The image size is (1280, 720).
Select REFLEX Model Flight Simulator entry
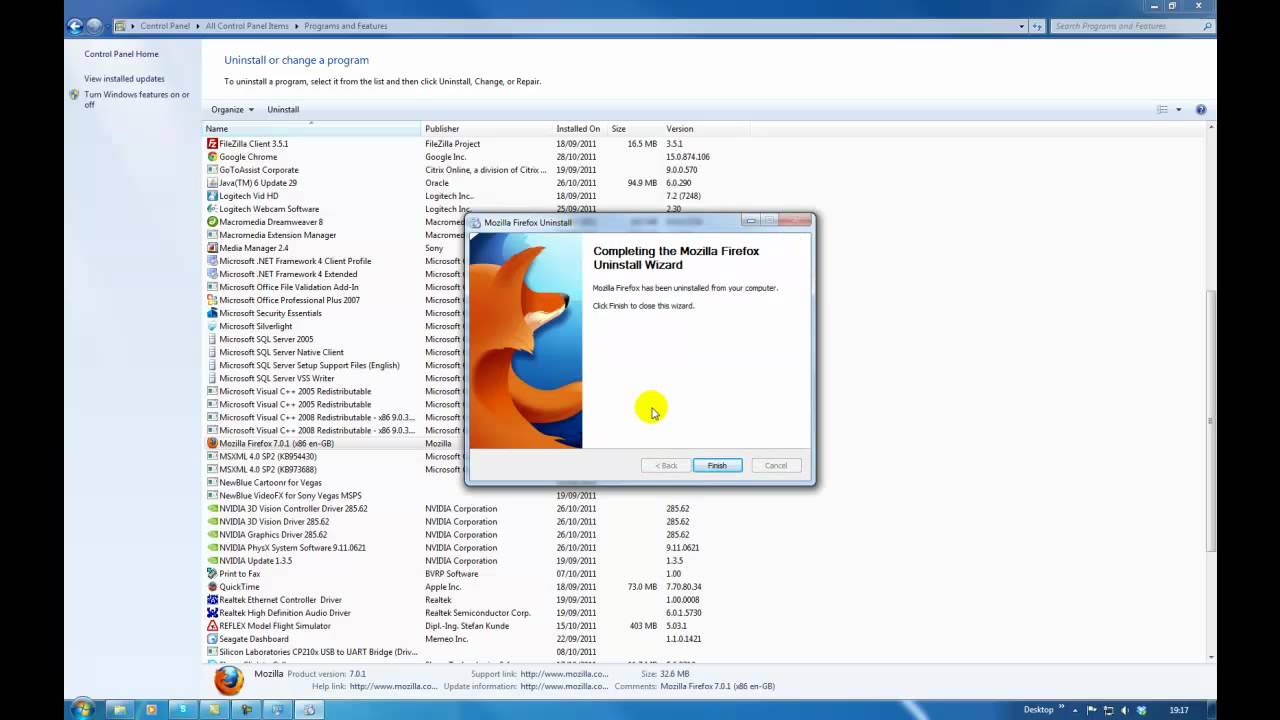coord(274,626)
